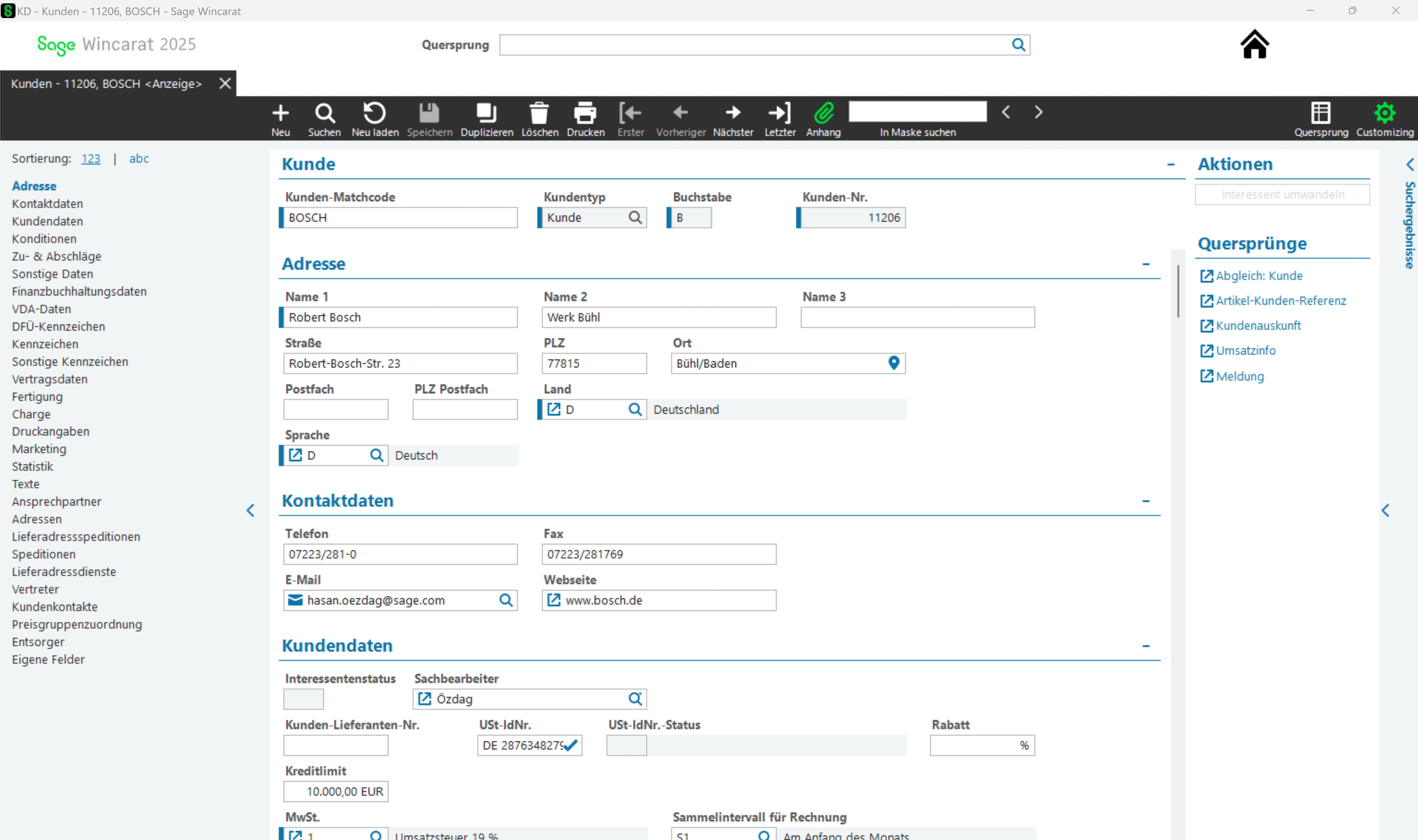Viewport: 1418px width, 840px height.
Task: Click In Maske suchen field
Action: [x=918, y=112]
